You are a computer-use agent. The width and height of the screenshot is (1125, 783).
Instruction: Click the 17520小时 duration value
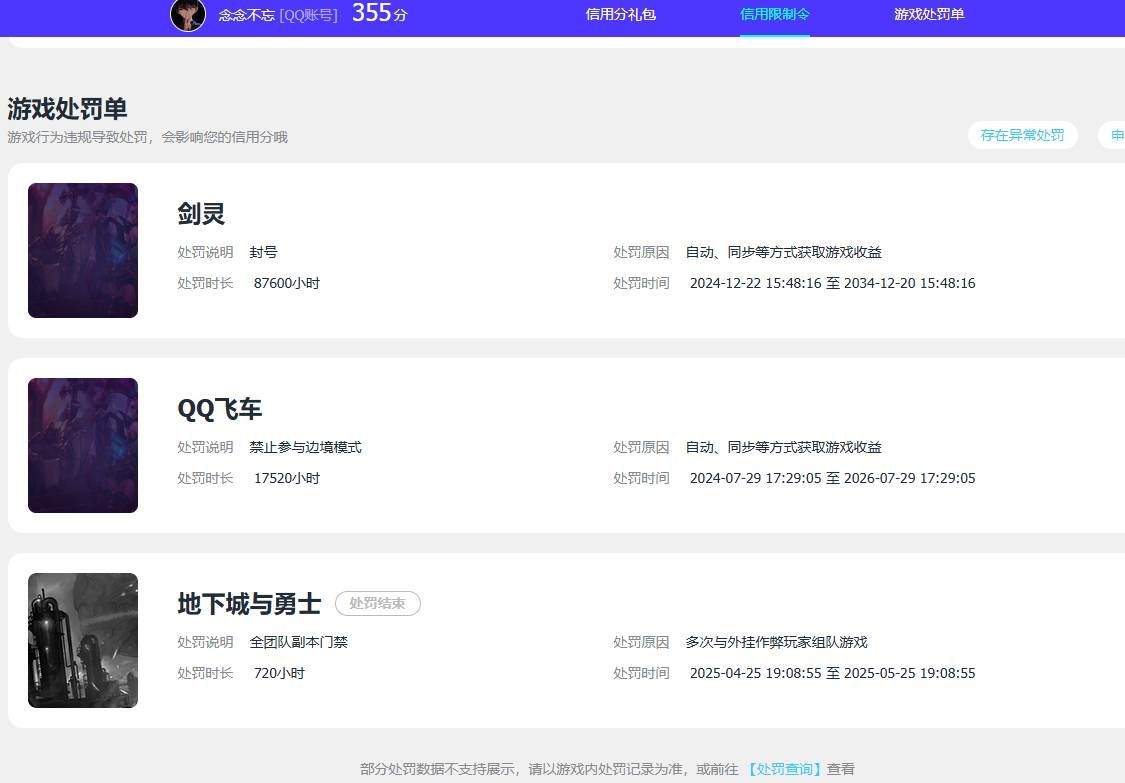287,478
